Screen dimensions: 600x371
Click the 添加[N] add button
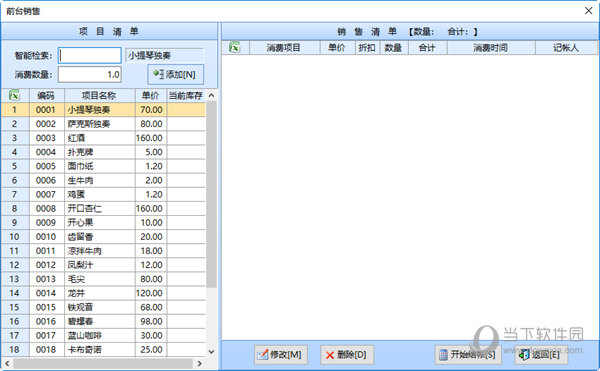tap(176, 74)
